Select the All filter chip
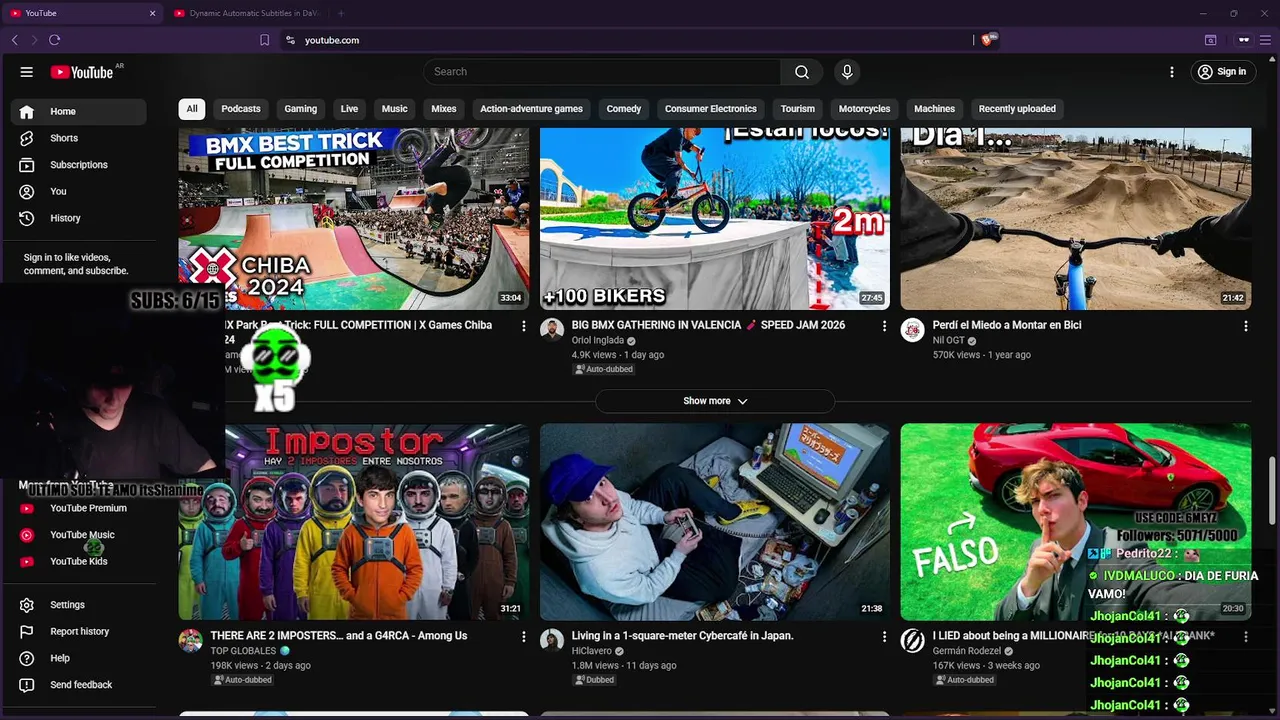The image size is (1280, 720). [192, 109]
